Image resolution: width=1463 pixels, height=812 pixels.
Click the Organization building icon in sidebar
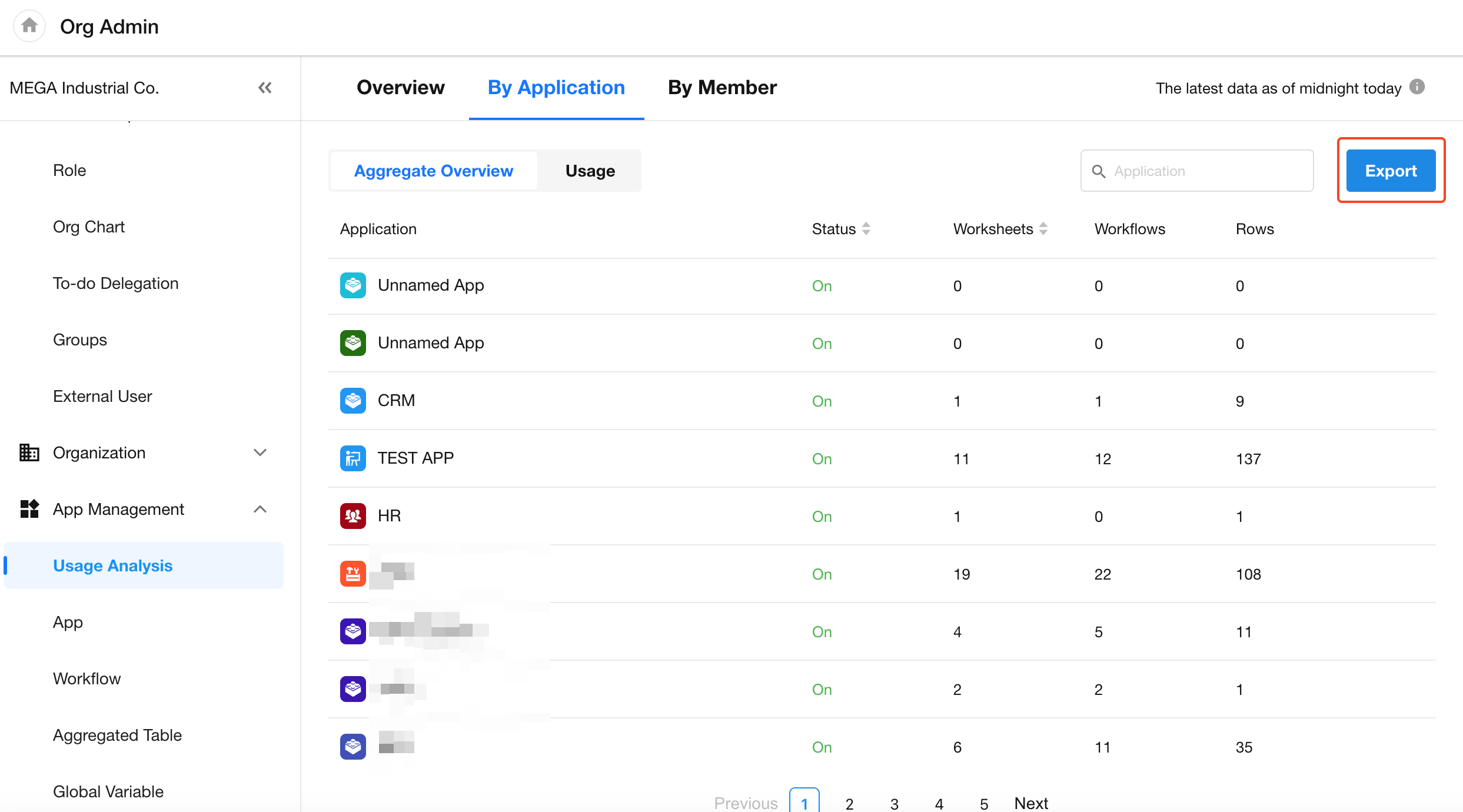pos(29,452)
